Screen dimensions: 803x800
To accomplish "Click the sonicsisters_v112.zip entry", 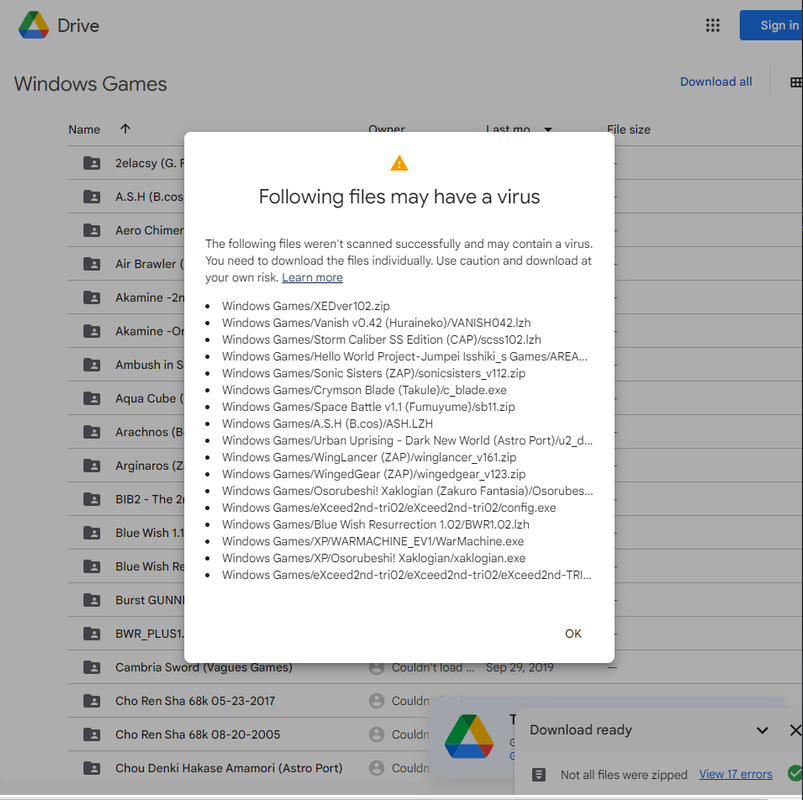I will point(373,373).
